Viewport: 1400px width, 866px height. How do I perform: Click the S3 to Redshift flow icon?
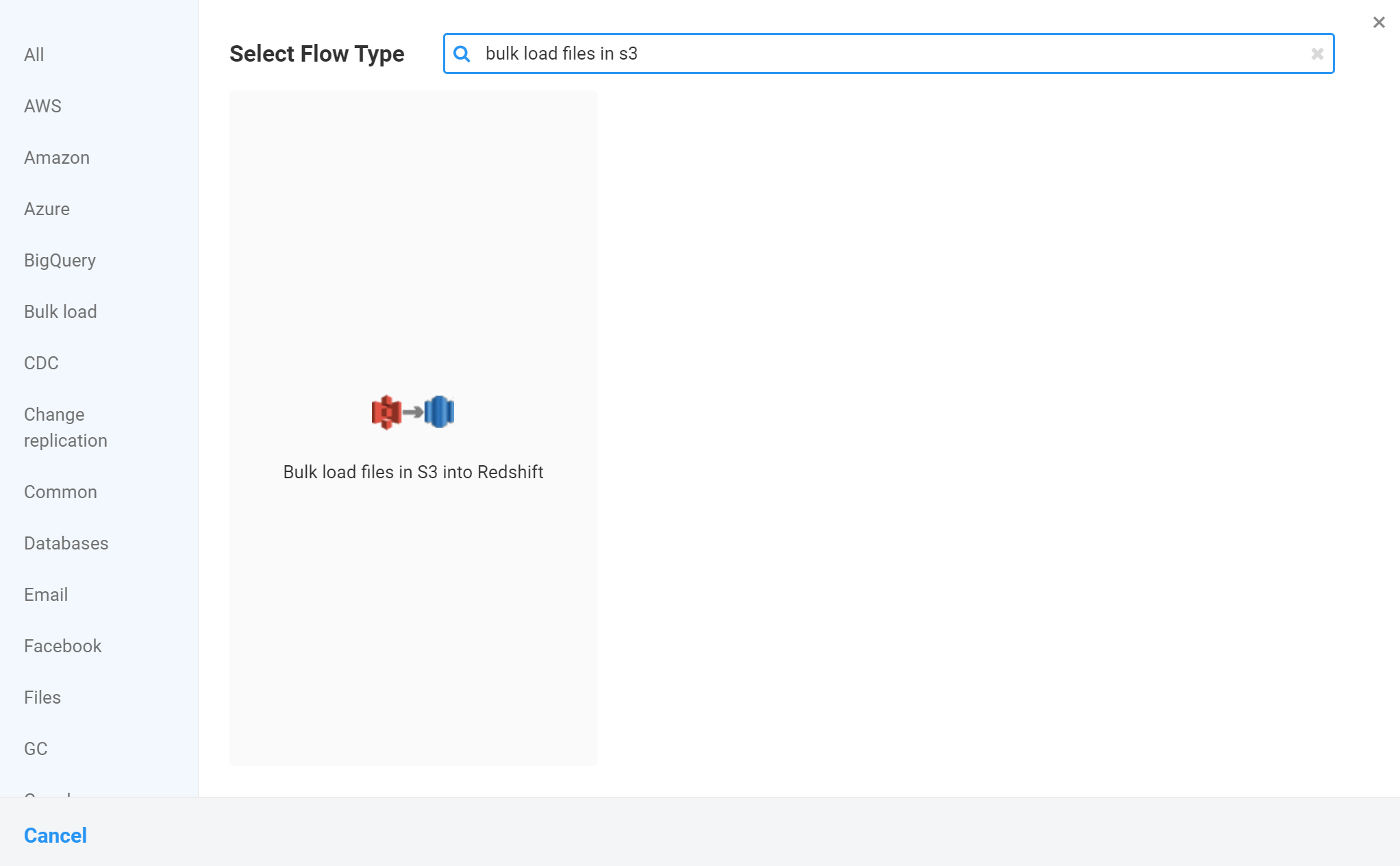(x=413, y=412)
